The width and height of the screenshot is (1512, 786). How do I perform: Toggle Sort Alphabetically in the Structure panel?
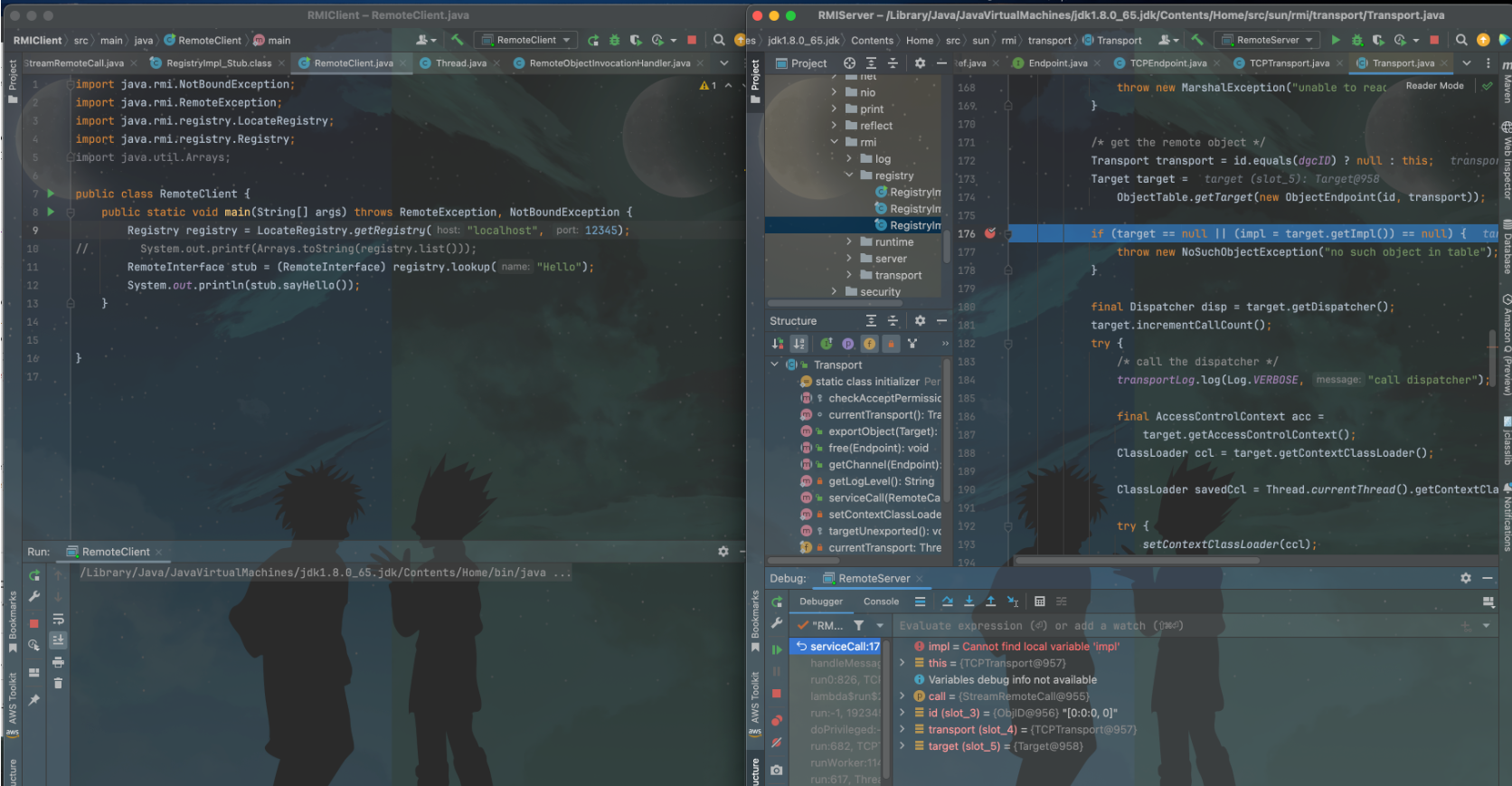[799, 344]
